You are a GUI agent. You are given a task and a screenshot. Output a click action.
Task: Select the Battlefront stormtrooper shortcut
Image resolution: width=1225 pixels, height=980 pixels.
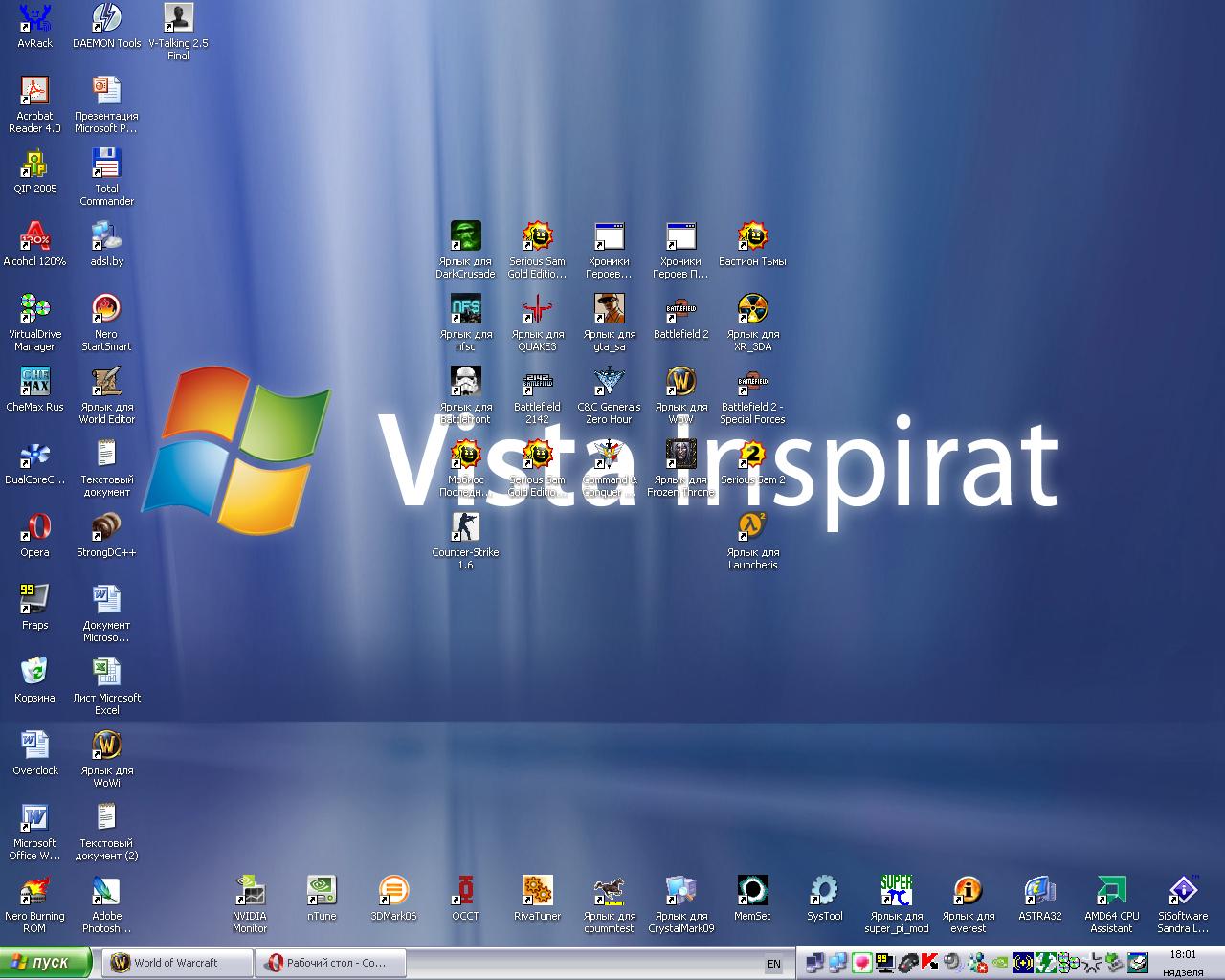click(465, 381)
